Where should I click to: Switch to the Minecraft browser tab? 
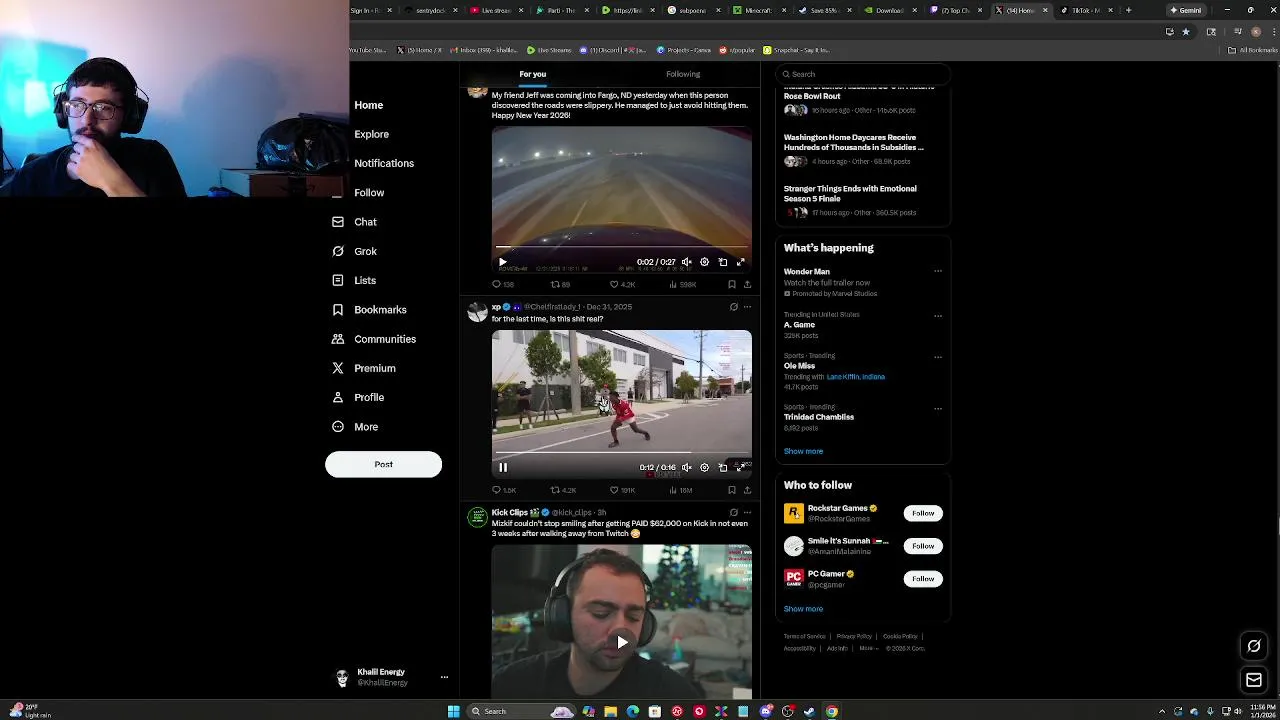click(x=758, y=10)
